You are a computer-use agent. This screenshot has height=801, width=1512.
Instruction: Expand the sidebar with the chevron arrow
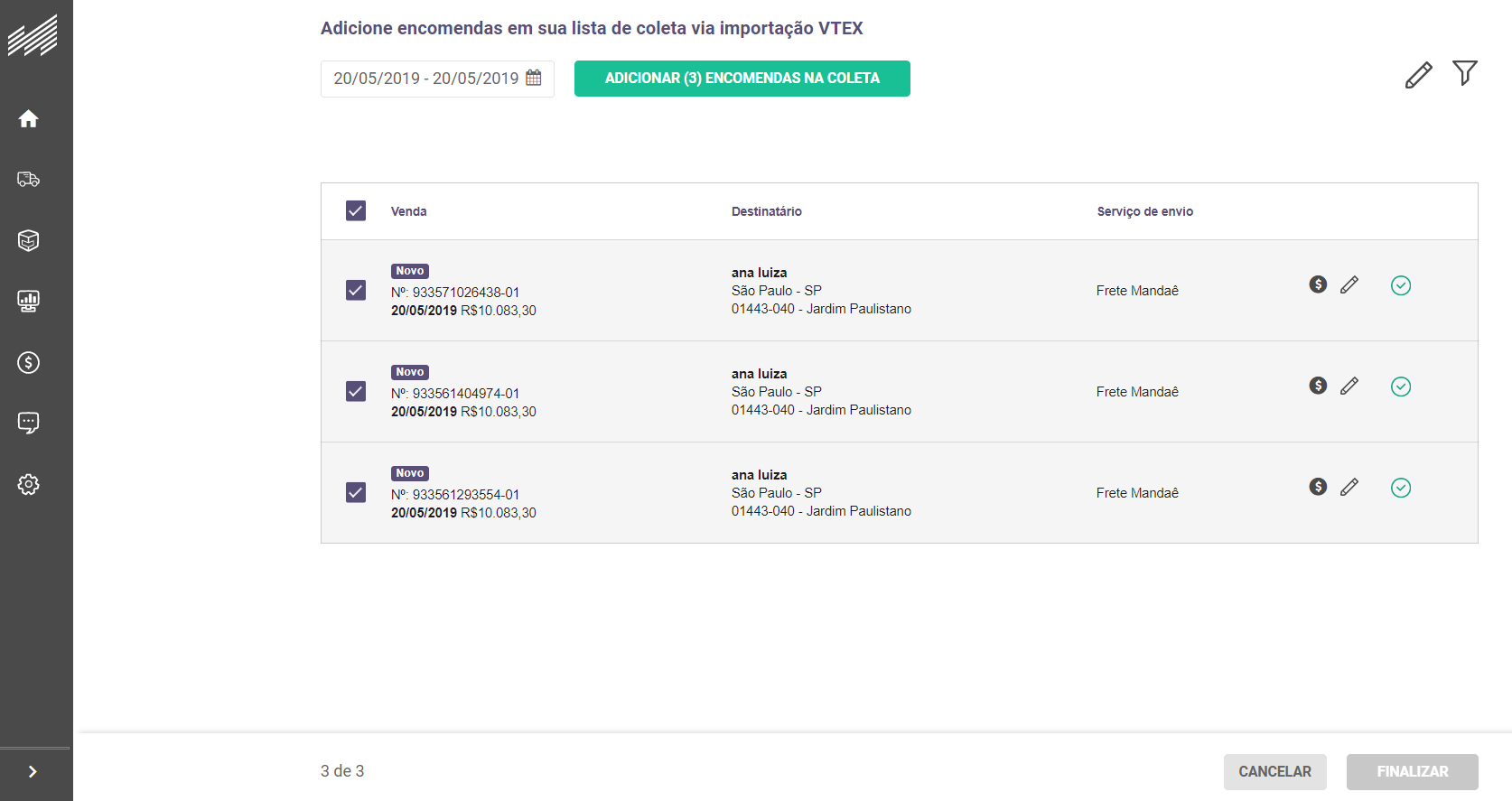(33, 772)
